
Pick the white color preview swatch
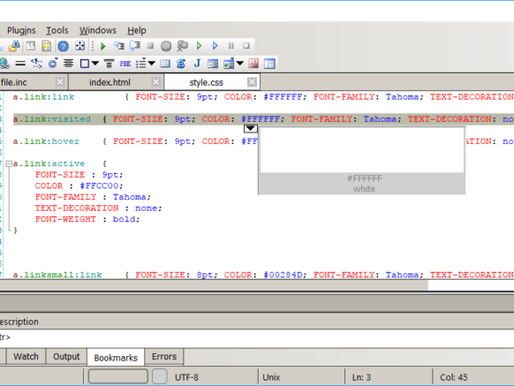point(362,150)
